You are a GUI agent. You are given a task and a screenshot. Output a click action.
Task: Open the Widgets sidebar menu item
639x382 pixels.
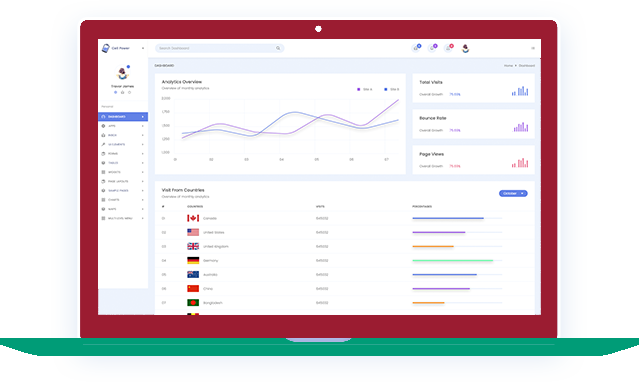tap(123, 172)
